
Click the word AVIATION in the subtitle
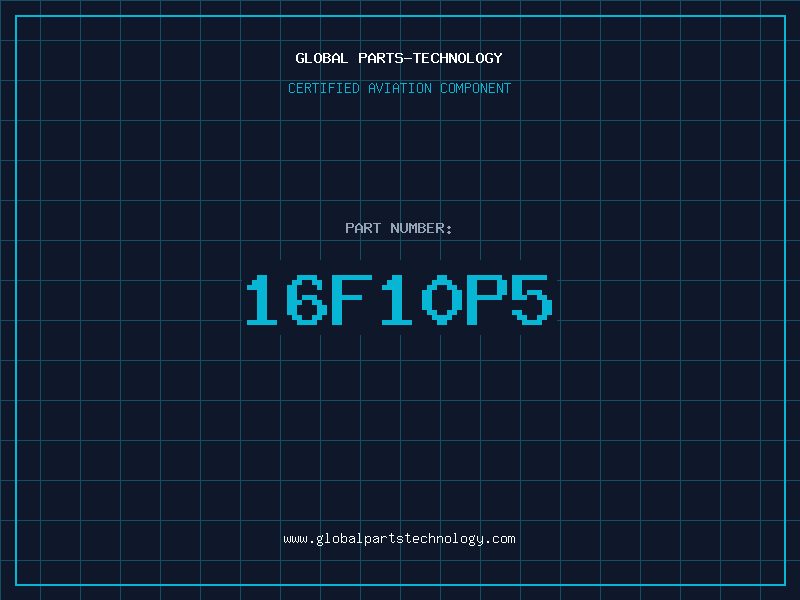click(404, 88)
